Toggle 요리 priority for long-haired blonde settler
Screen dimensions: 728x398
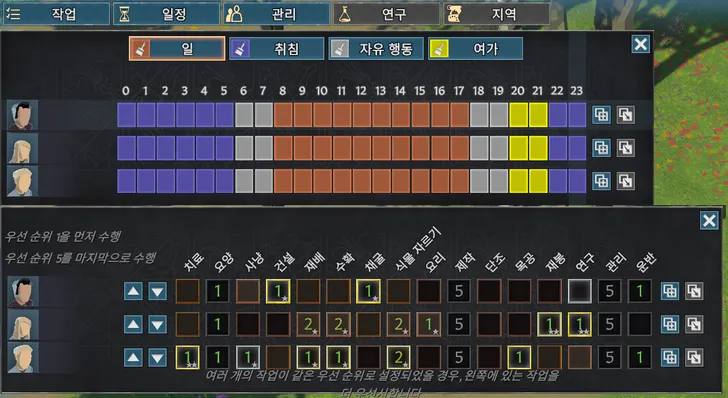(x=429, y=324)
